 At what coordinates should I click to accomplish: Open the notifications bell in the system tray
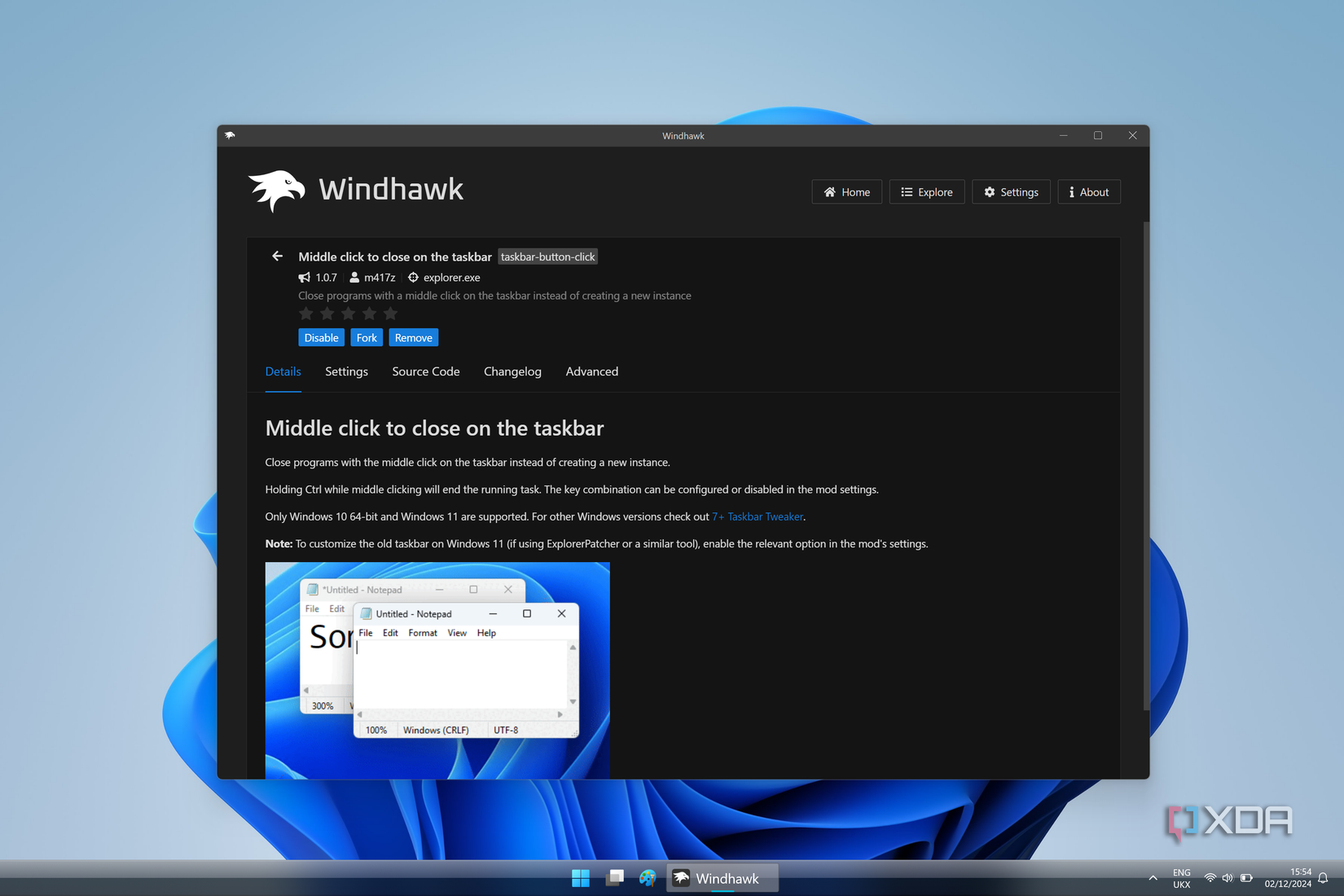tap(1322, 878)
